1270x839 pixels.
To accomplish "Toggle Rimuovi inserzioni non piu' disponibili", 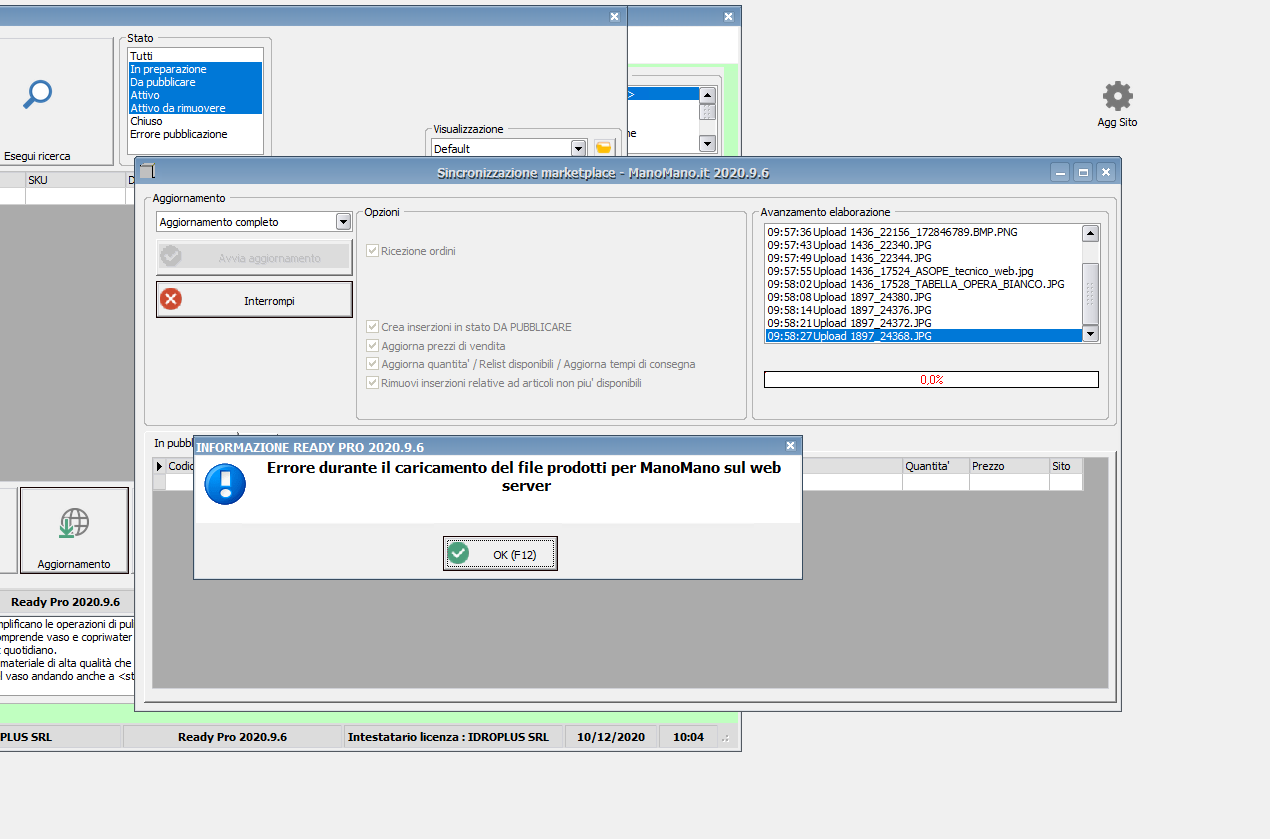I will point(373,383).
